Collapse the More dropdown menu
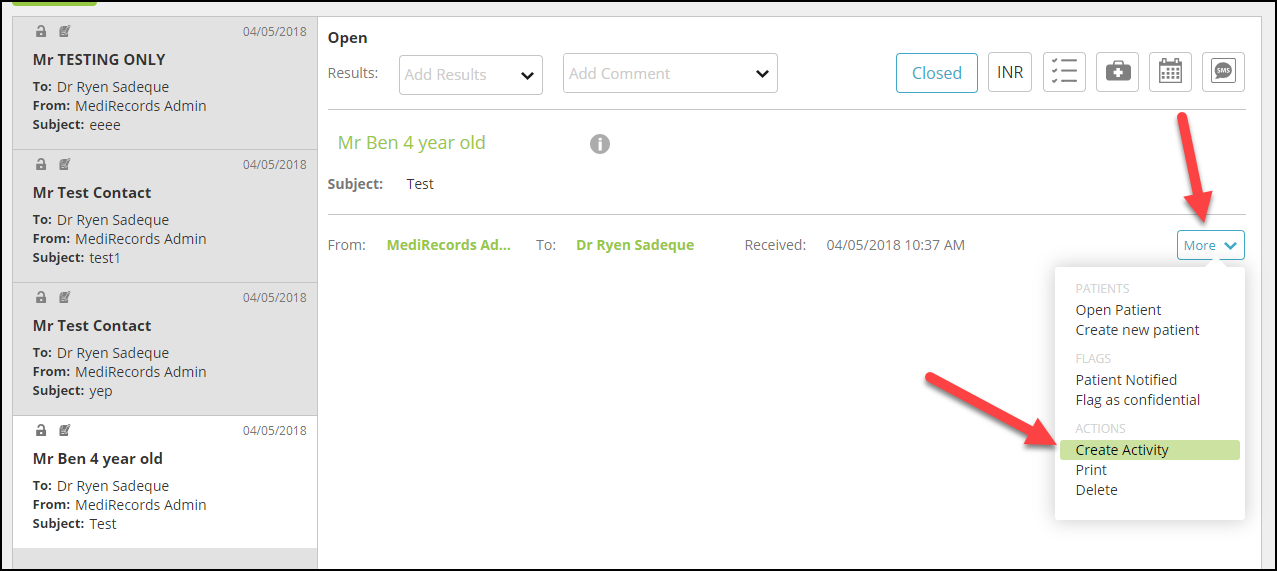1277x571 pixels. pyautogui.click(x=1211, y=245)
